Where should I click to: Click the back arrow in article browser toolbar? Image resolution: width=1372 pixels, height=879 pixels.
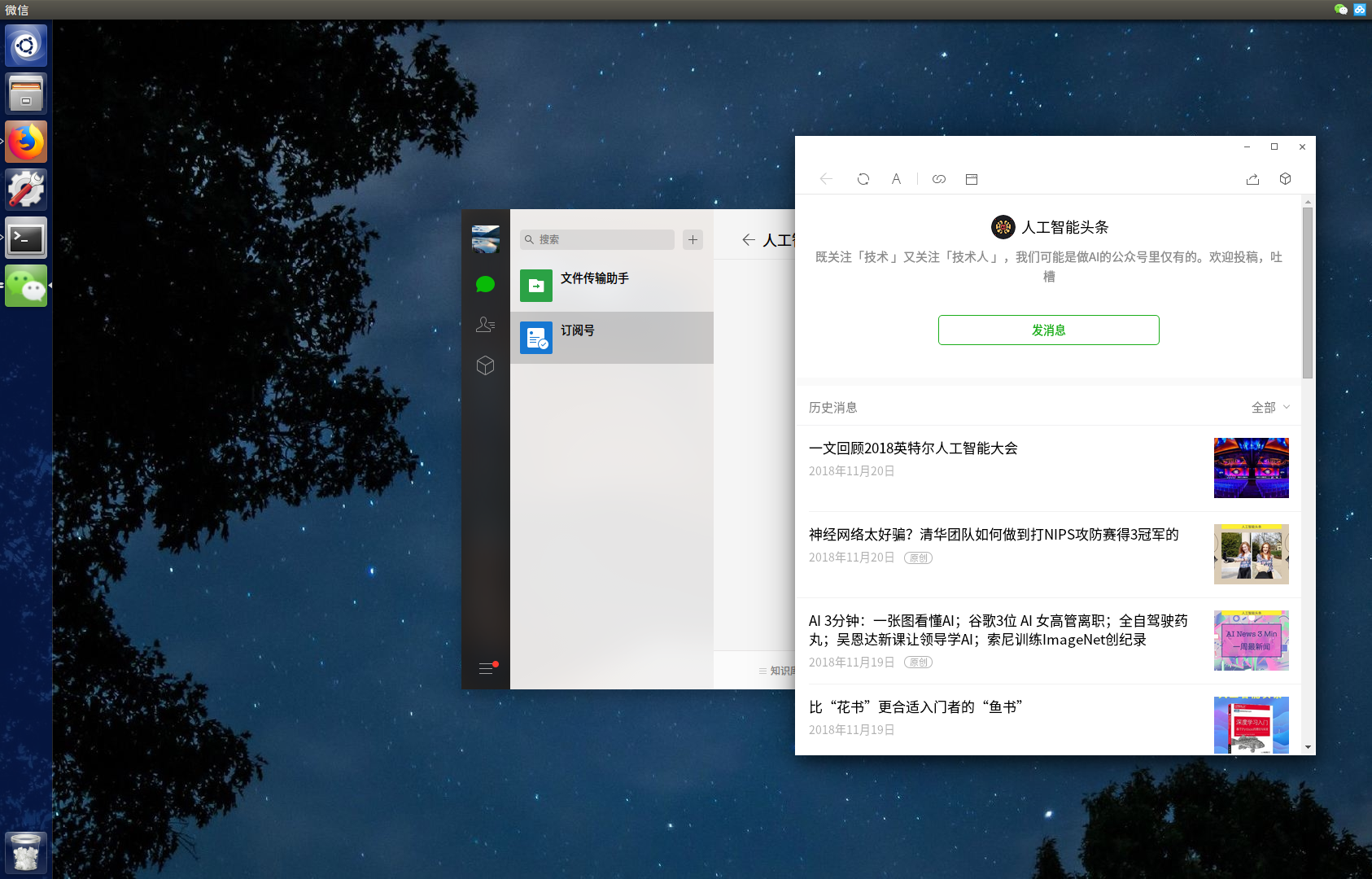(826, 179)
